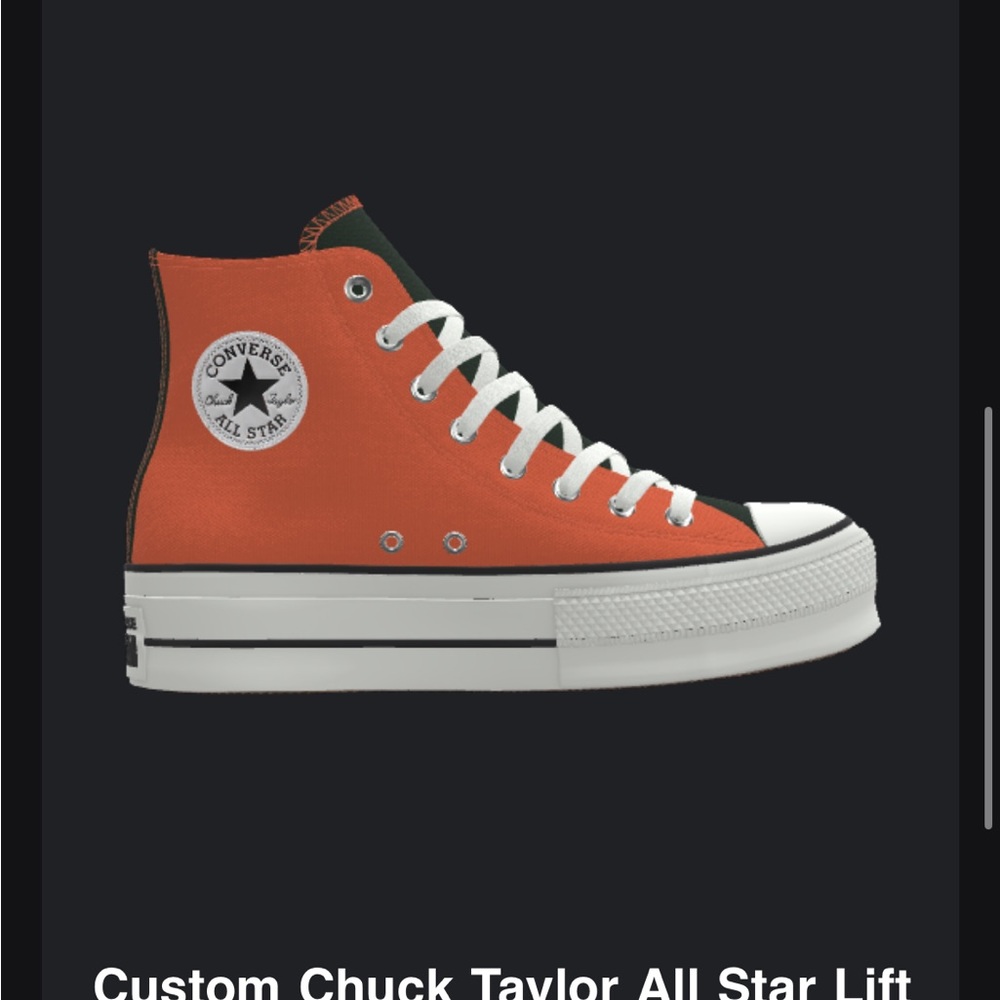Click the vertical scrollbar thumb on right
Image resolution: width=1000 pixels, height=1000 pixels.
click(988, 617)
